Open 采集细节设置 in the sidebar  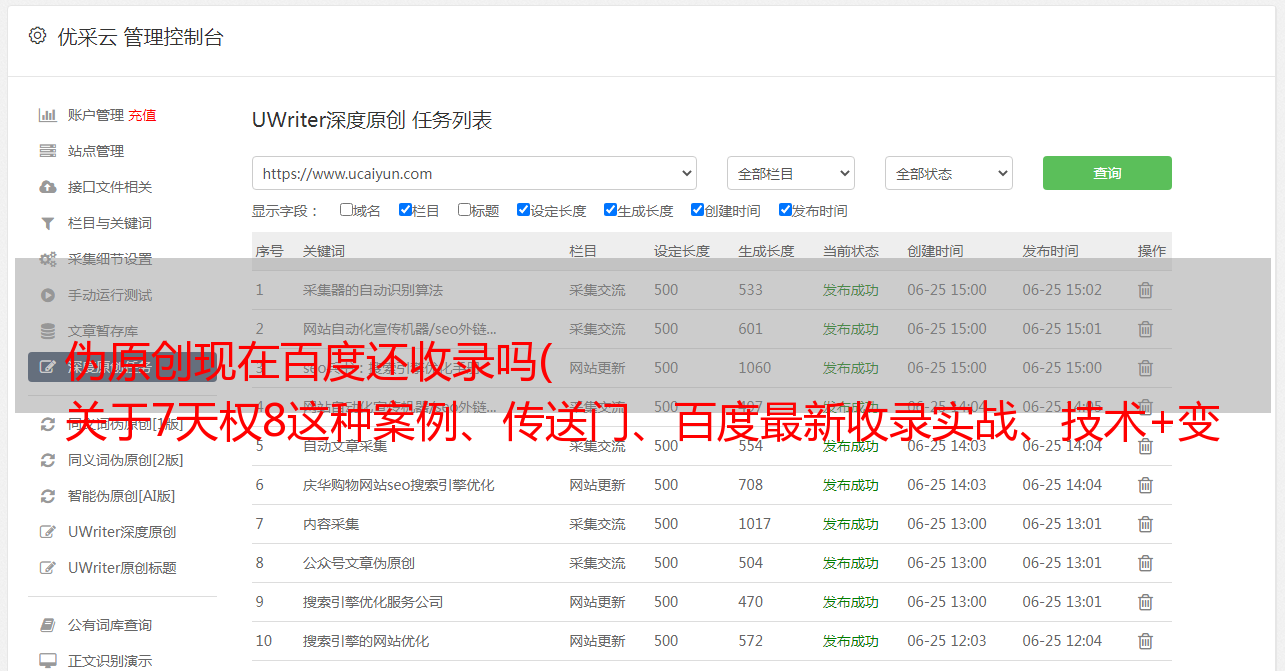[110, 259]
